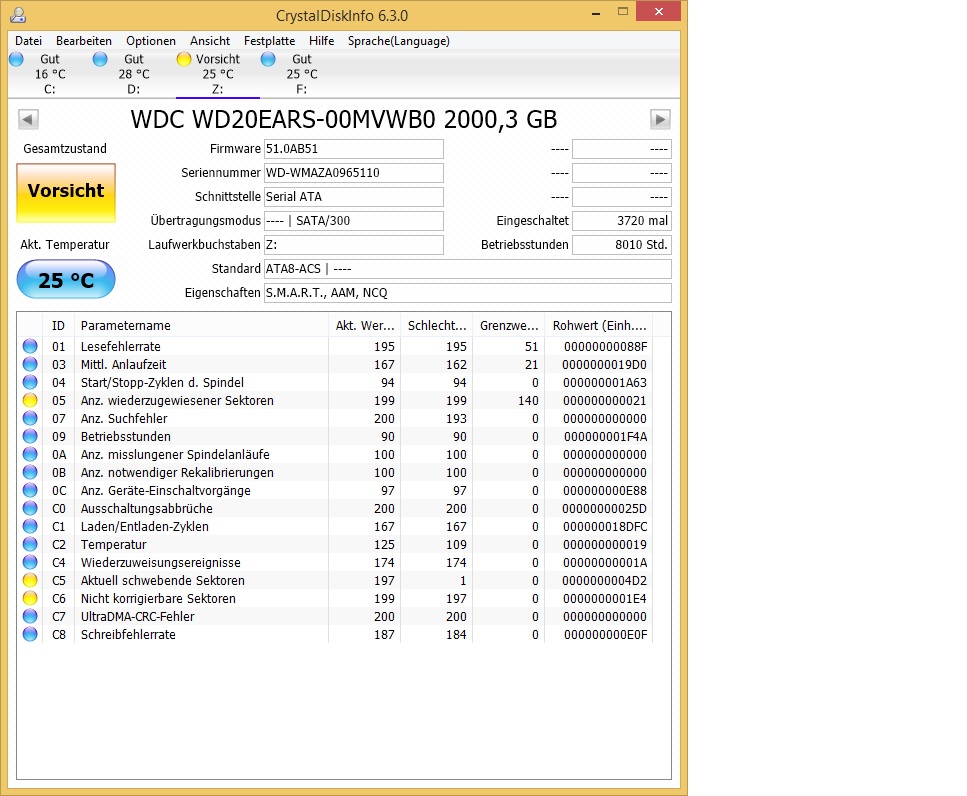967x796 pixels.
Task: Click status icon for Schreibfehlerrate
Action: pos(30,634)
